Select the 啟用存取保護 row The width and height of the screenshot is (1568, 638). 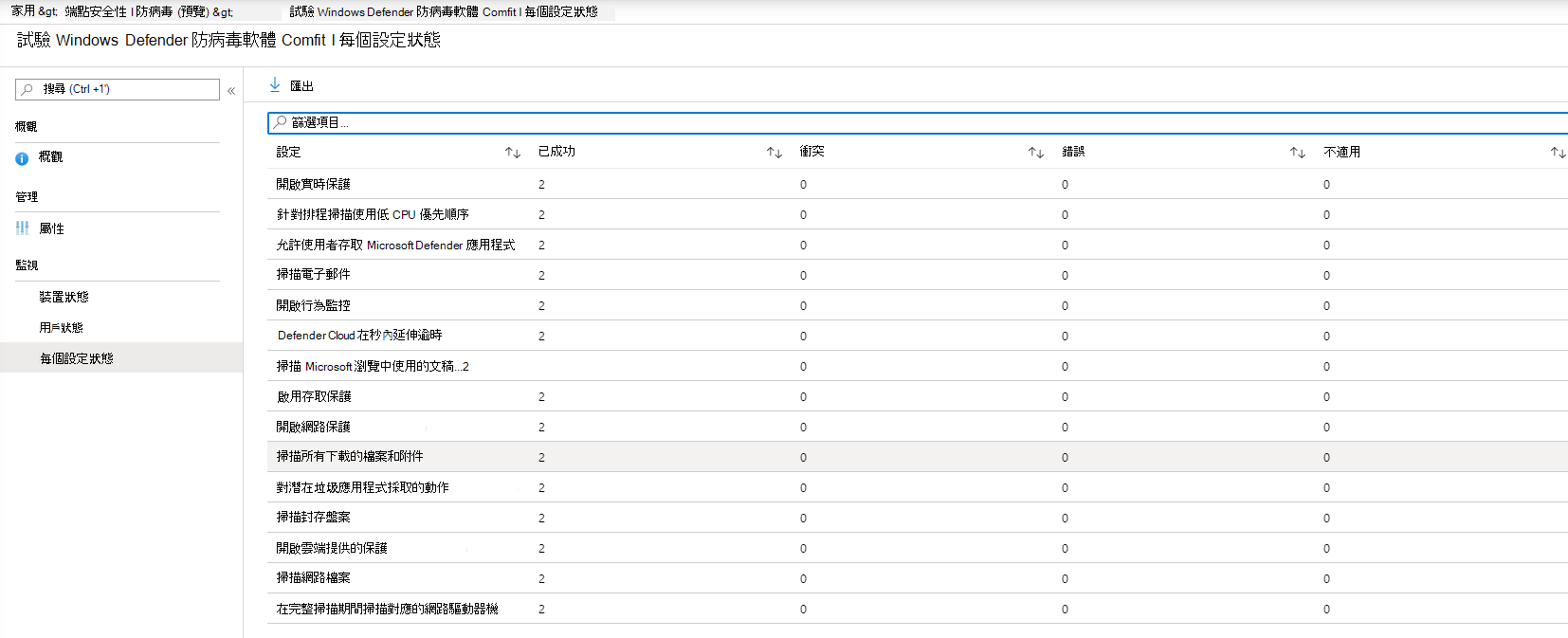pyautogui.click(x=918, y=396)
